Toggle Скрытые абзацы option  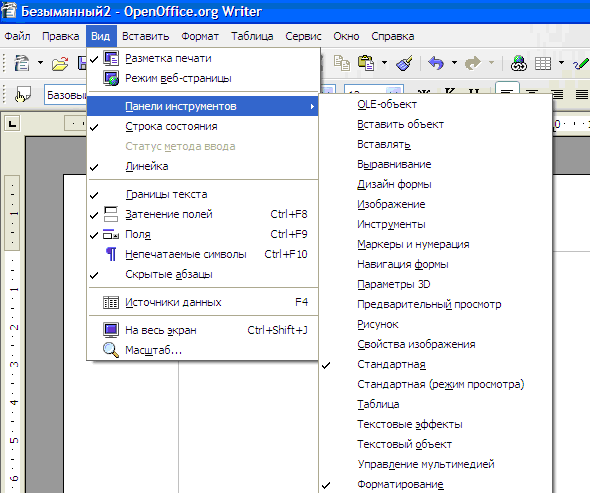(203, 274)
